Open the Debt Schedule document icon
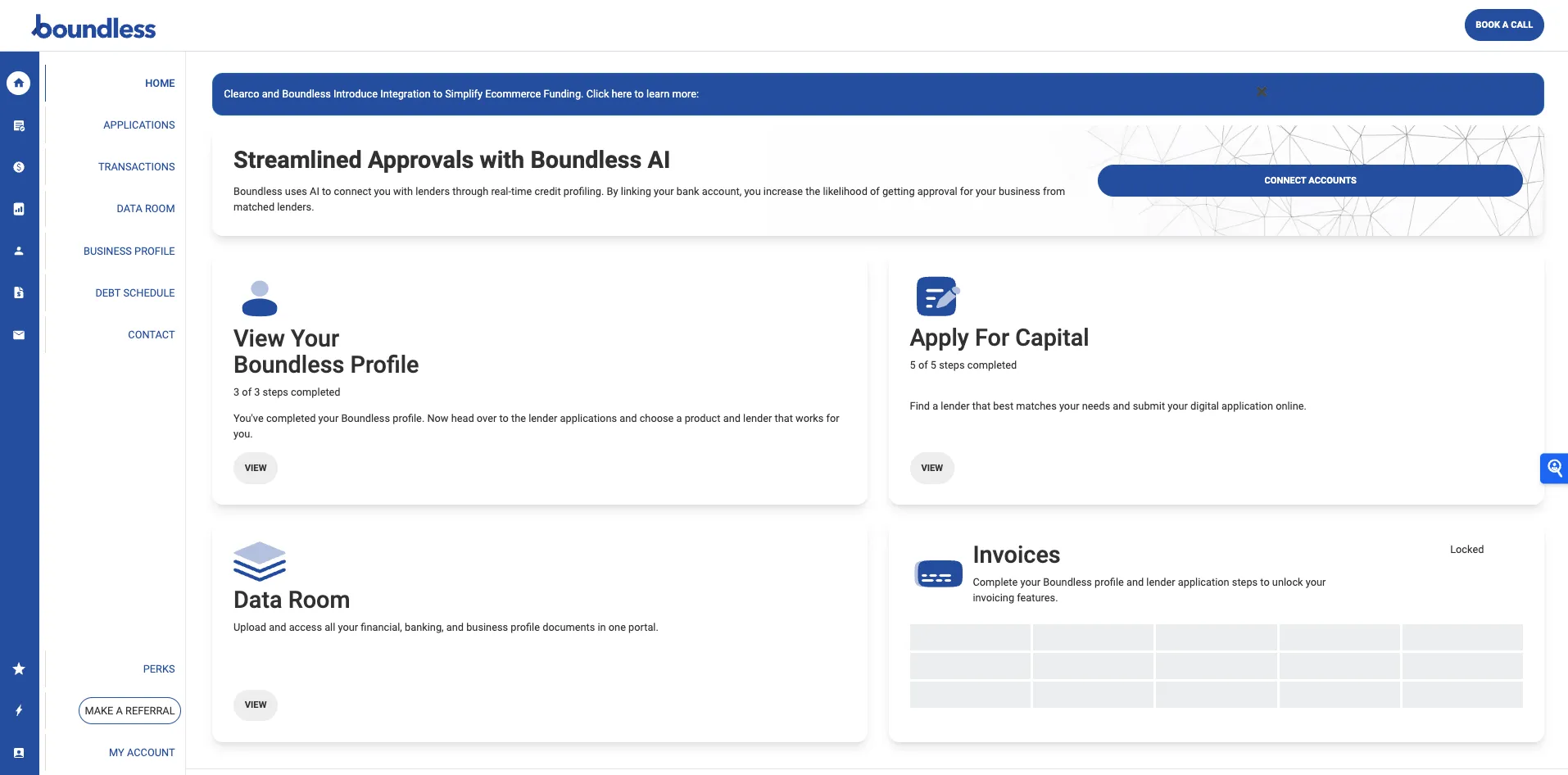Image resolution: width=1568 pixels, height=775 pixels. (19, 292)
